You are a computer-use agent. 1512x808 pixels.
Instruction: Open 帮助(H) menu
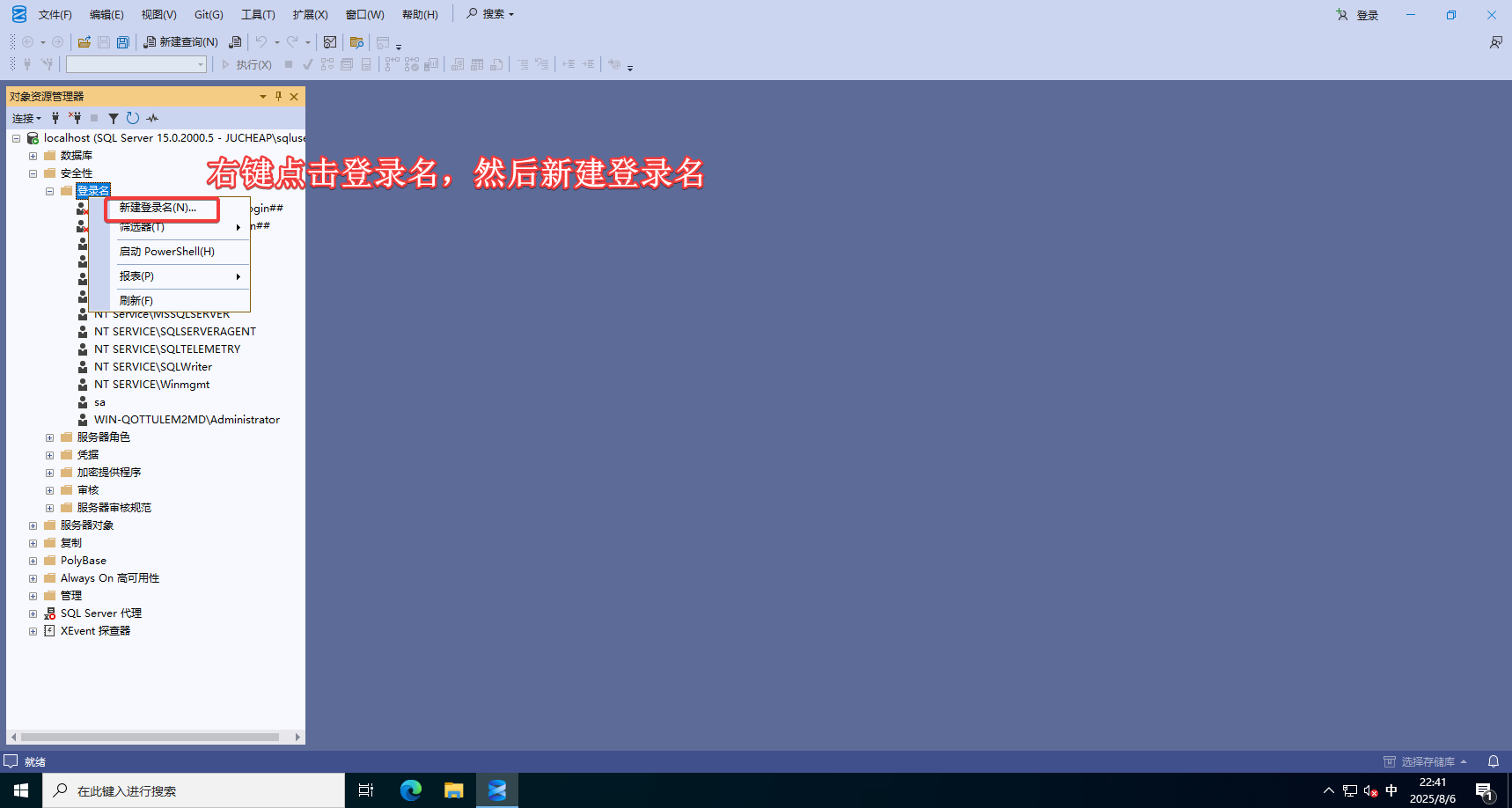(420, 15)
